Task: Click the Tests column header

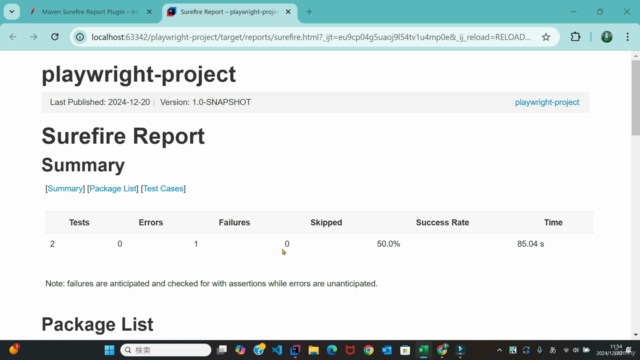Action: tap(79, 222)
